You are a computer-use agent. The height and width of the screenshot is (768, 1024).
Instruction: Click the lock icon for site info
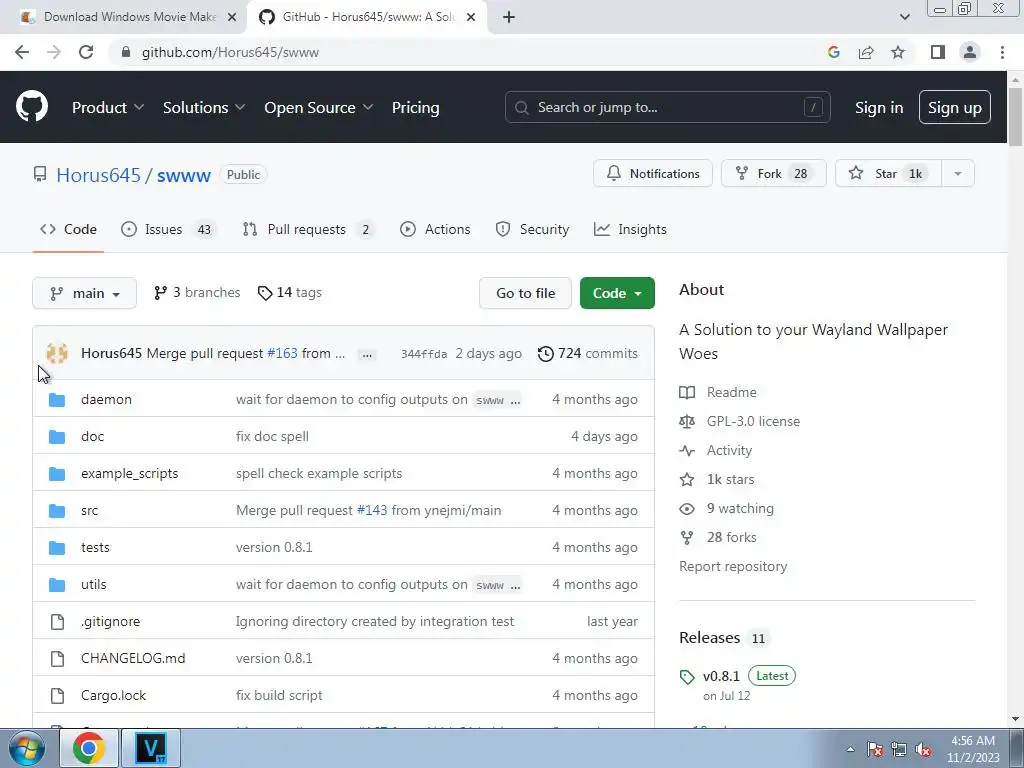tap(126, 52)
